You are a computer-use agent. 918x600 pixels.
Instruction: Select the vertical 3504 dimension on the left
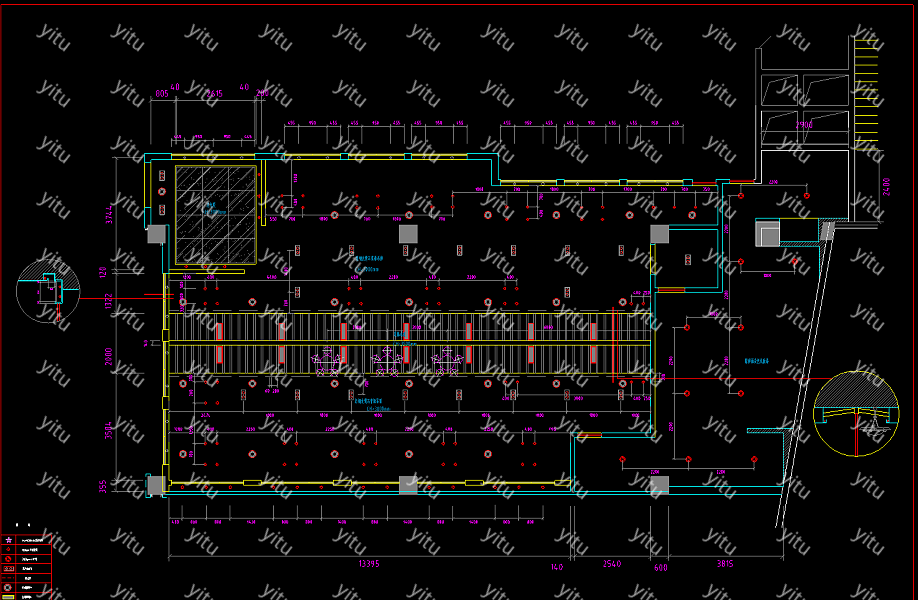coord(110,434)
